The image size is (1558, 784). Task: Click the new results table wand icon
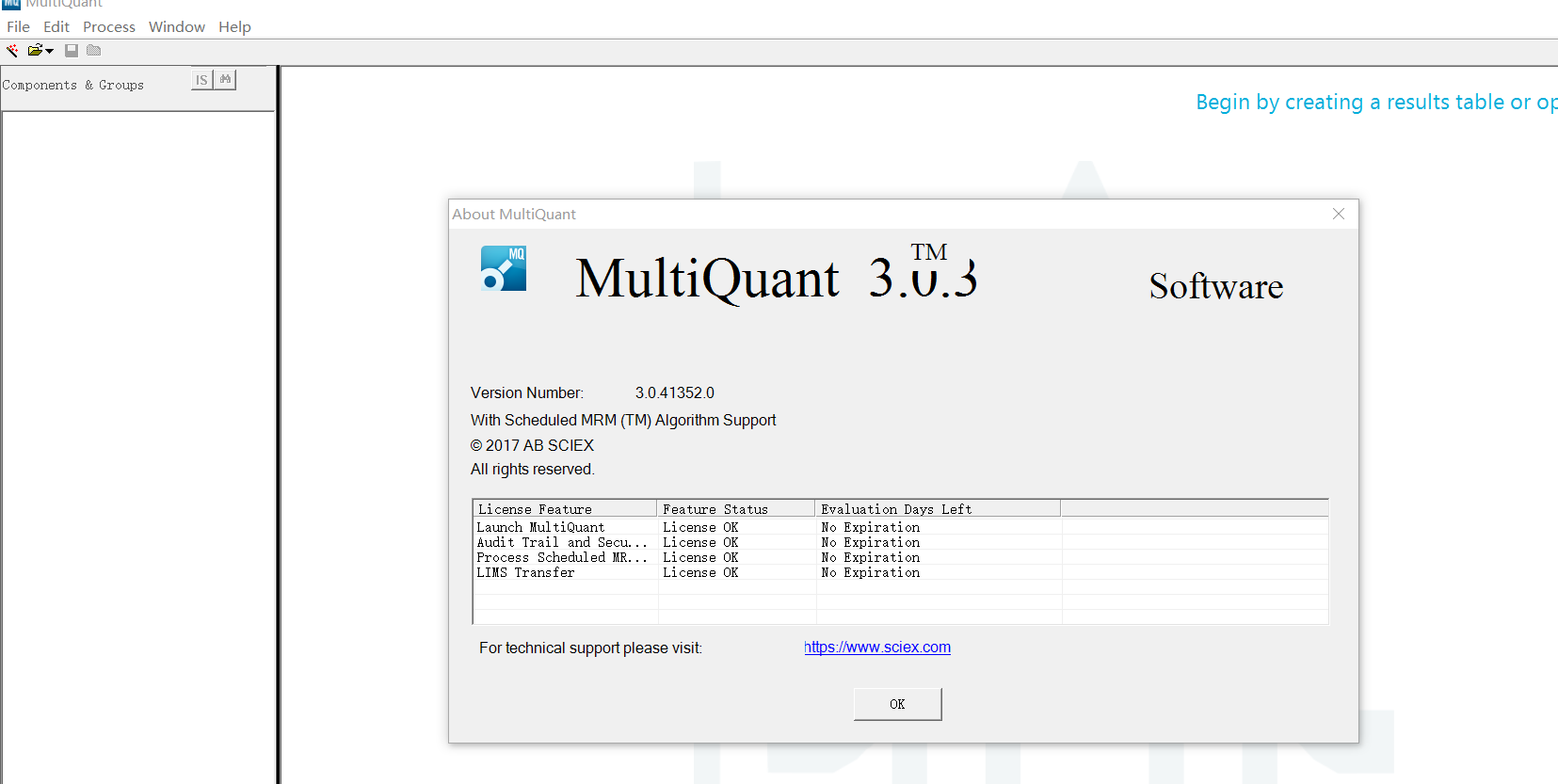[12, 51]
